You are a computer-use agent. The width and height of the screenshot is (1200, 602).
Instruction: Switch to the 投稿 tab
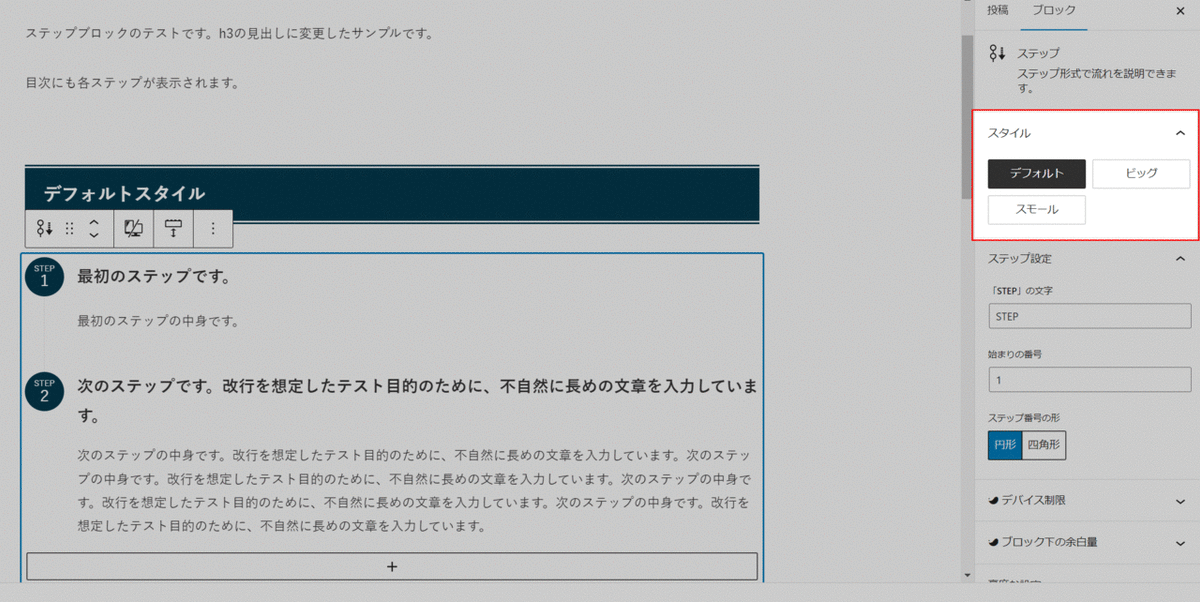point(998,10)
